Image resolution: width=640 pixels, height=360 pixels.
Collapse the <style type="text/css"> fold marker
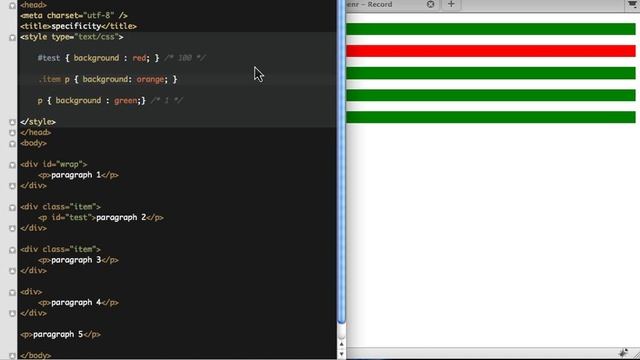click(13, 38)
